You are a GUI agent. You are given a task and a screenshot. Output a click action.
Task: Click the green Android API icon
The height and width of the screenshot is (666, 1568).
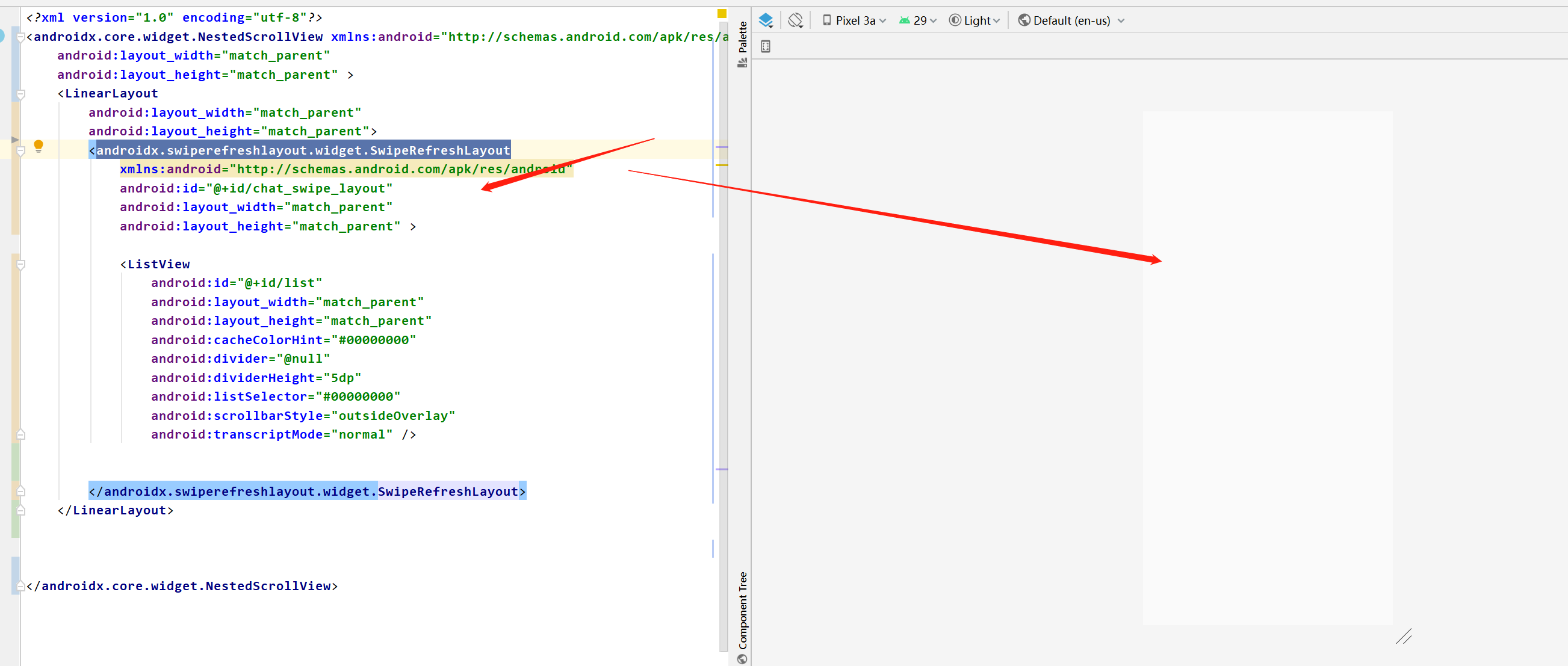tap(905, 20)
